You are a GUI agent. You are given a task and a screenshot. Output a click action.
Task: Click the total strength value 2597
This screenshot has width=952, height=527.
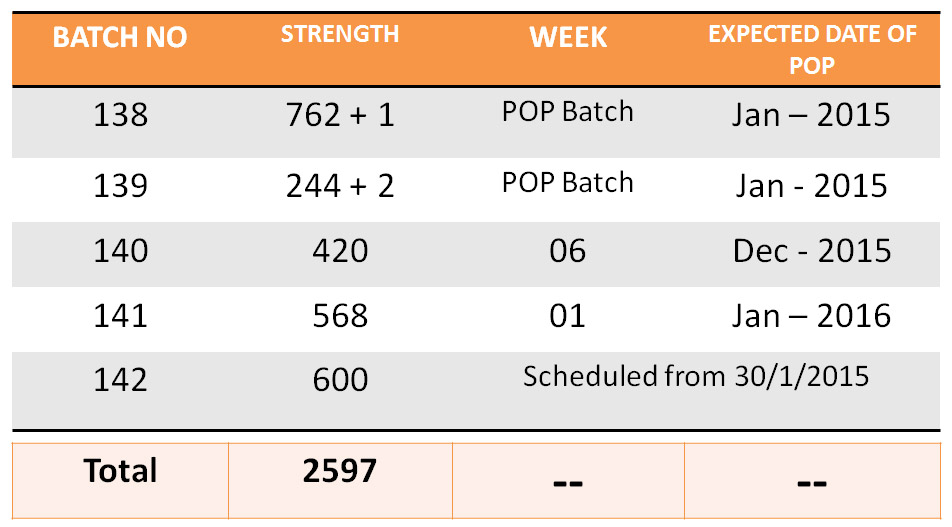pyautogui.click(x=340, y=470)
